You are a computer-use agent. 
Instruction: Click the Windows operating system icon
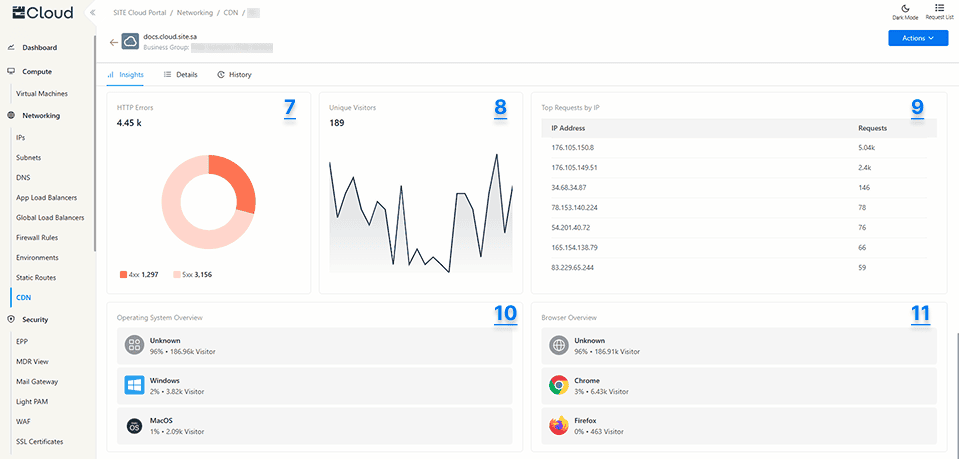click(135, 386)
